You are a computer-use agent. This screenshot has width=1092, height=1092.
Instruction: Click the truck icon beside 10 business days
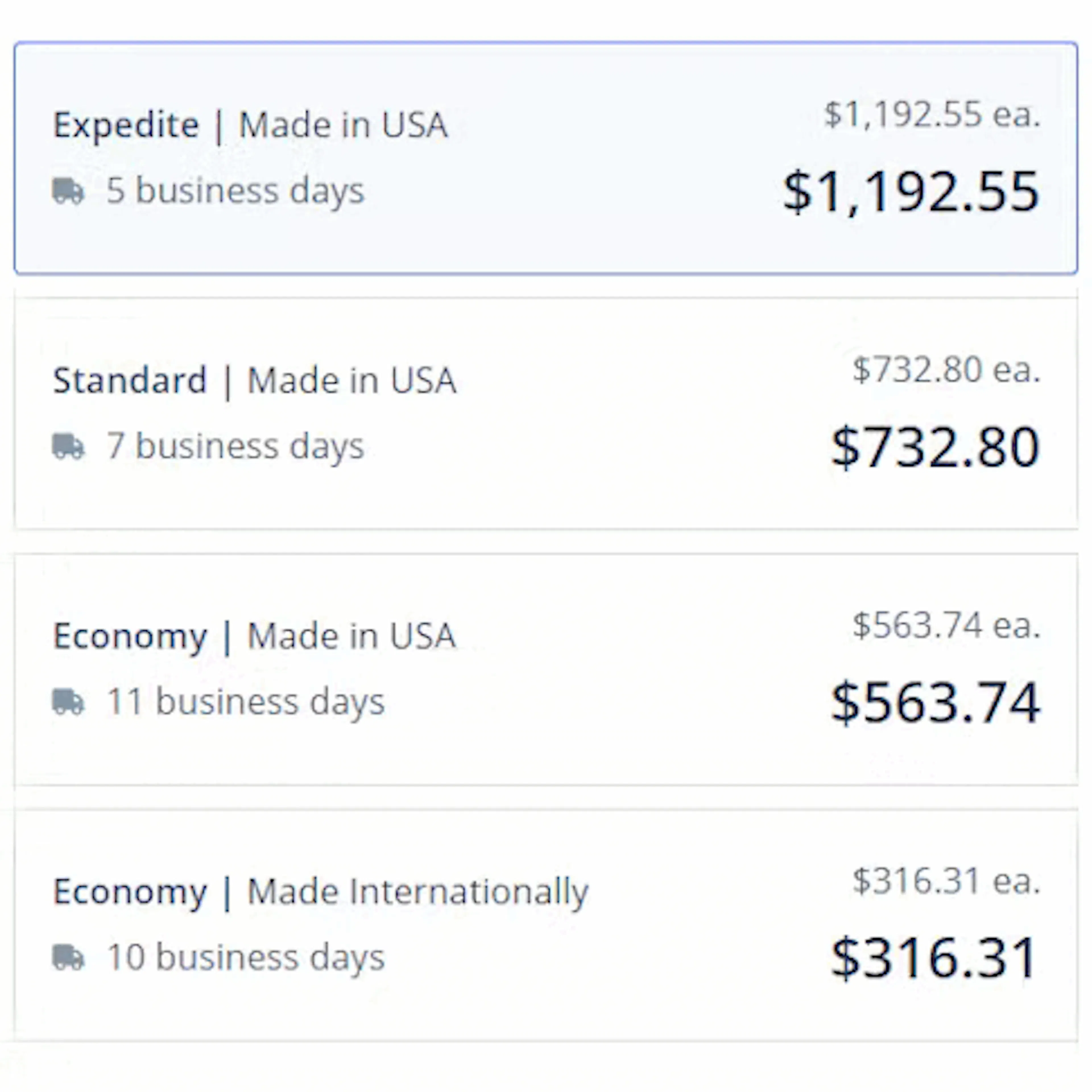click(x=68, y=957)
